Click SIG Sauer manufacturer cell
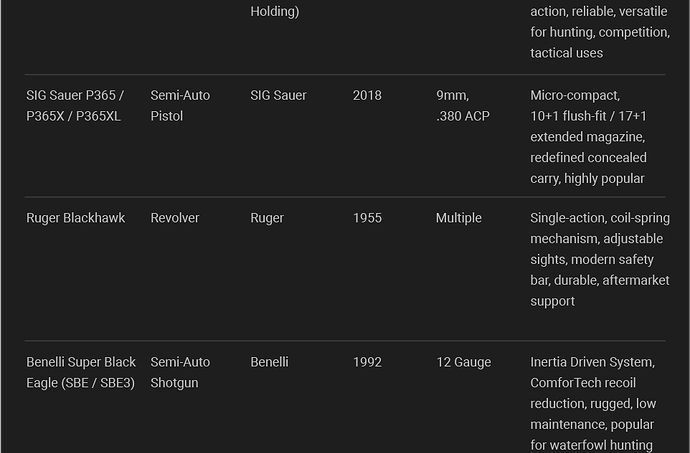Screen dimensions: 690x453 coord(278,95)
